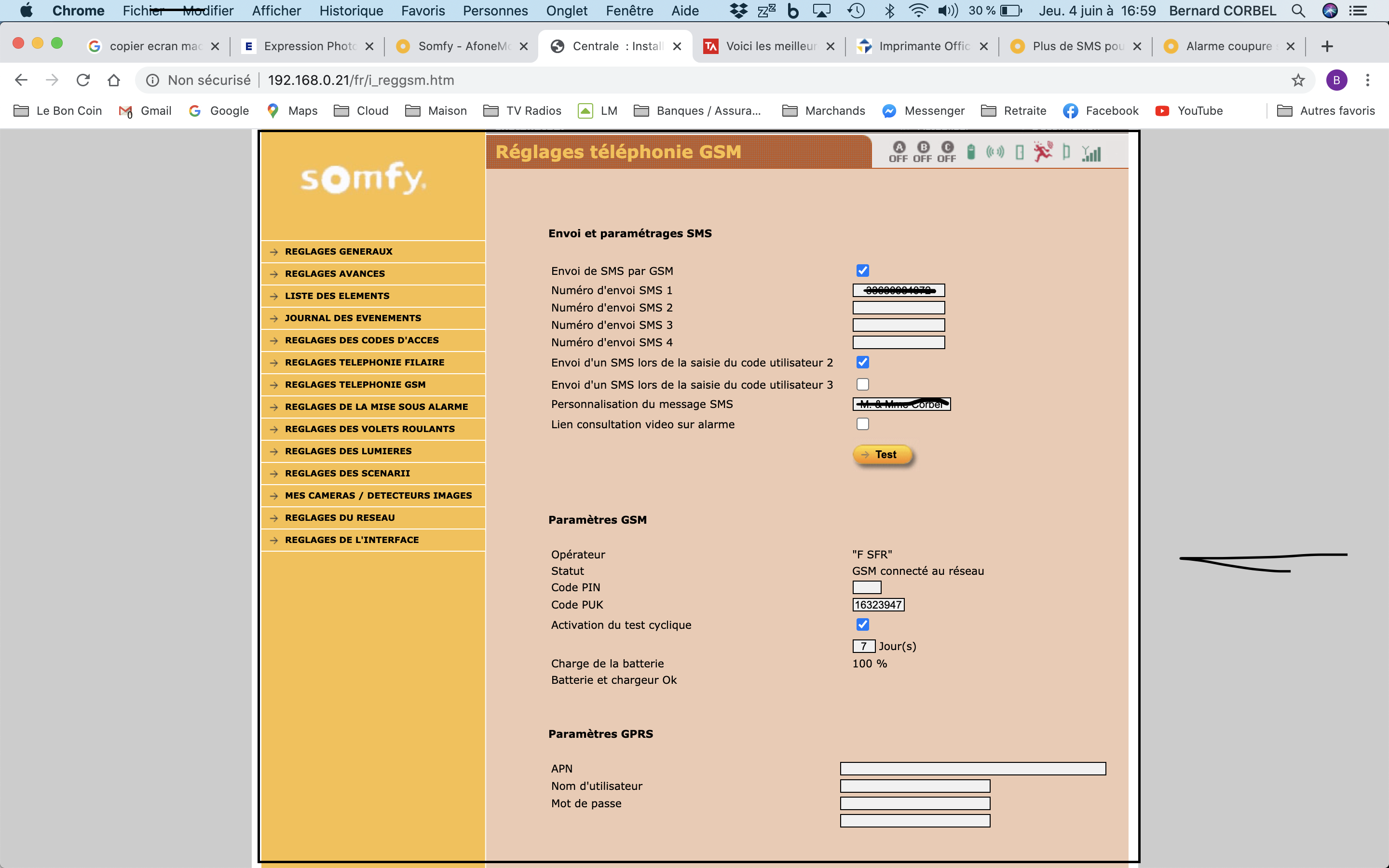Click the Code PIN input field
The image size is (1389, 868).
867,587
